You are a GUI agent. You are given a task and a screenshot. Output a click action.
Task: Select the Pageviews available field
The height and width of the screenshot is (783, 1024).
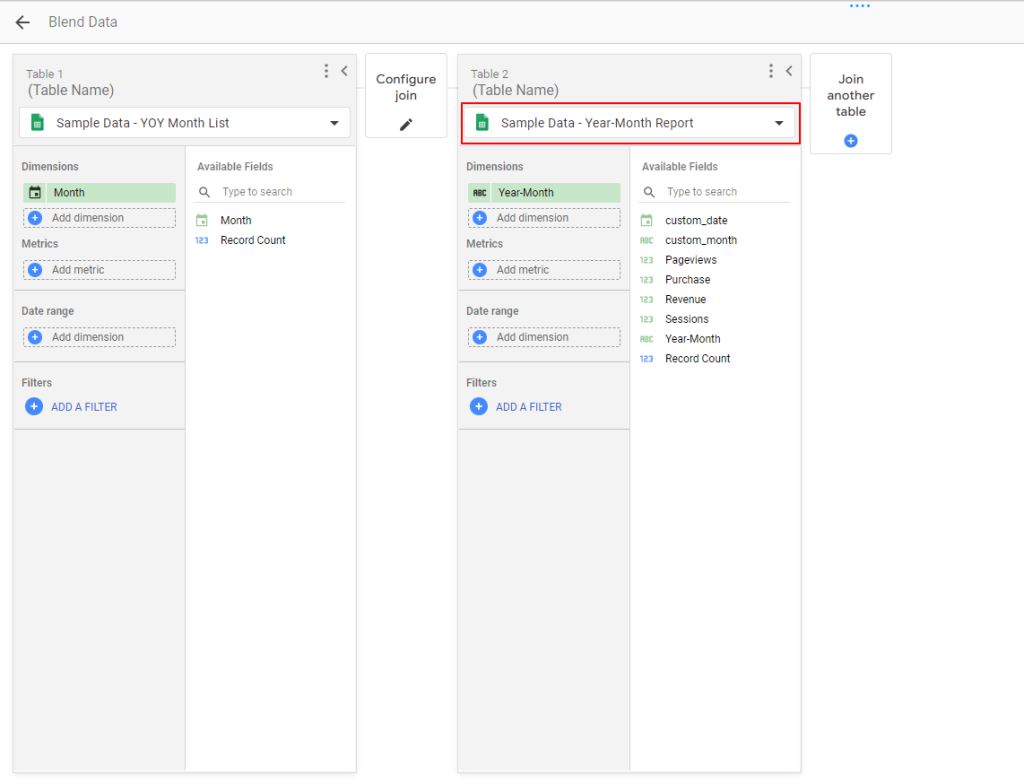(x=690, y=260)
